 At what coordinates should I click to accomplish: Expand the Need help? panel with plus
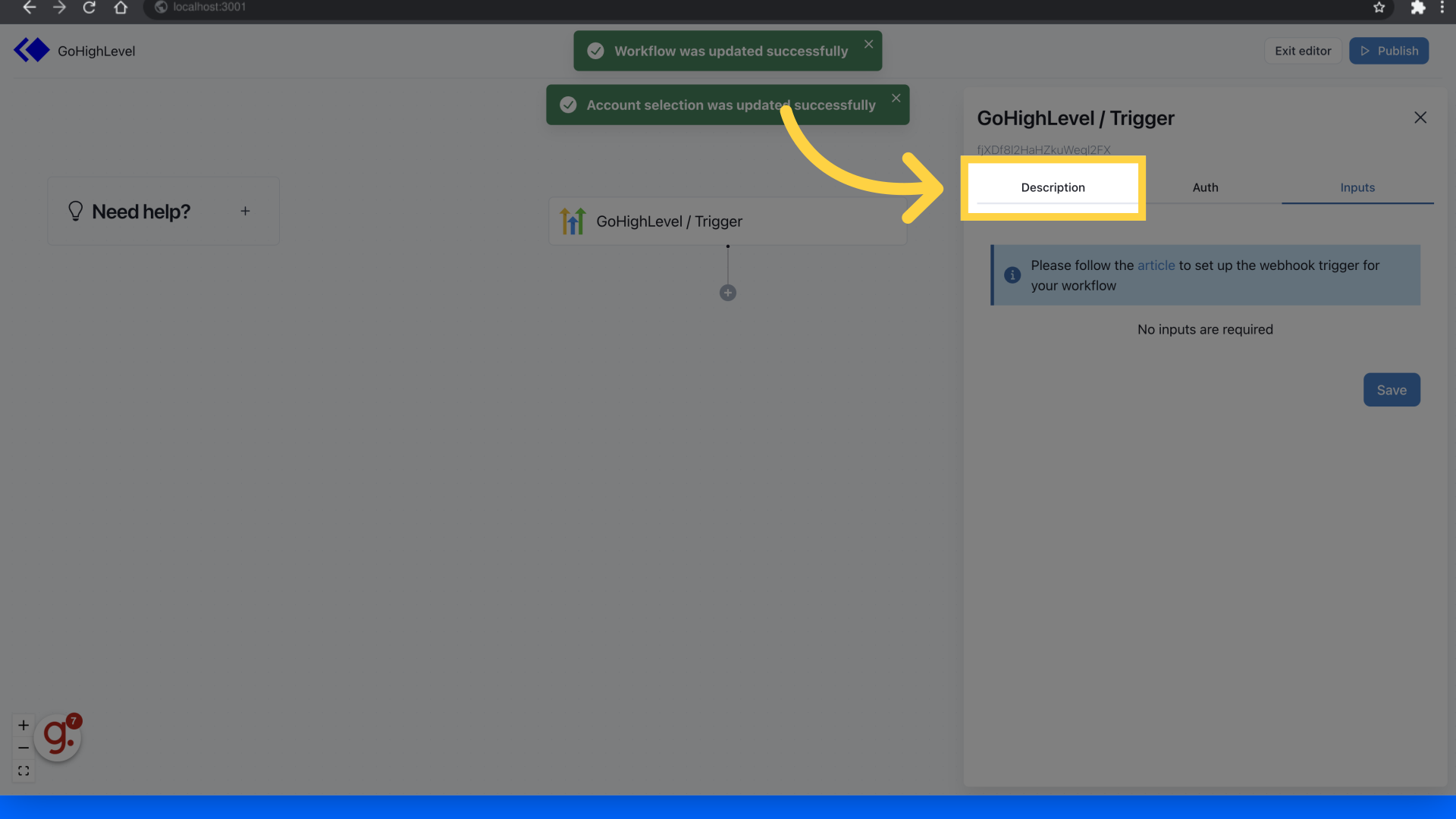tap(245, 212)
